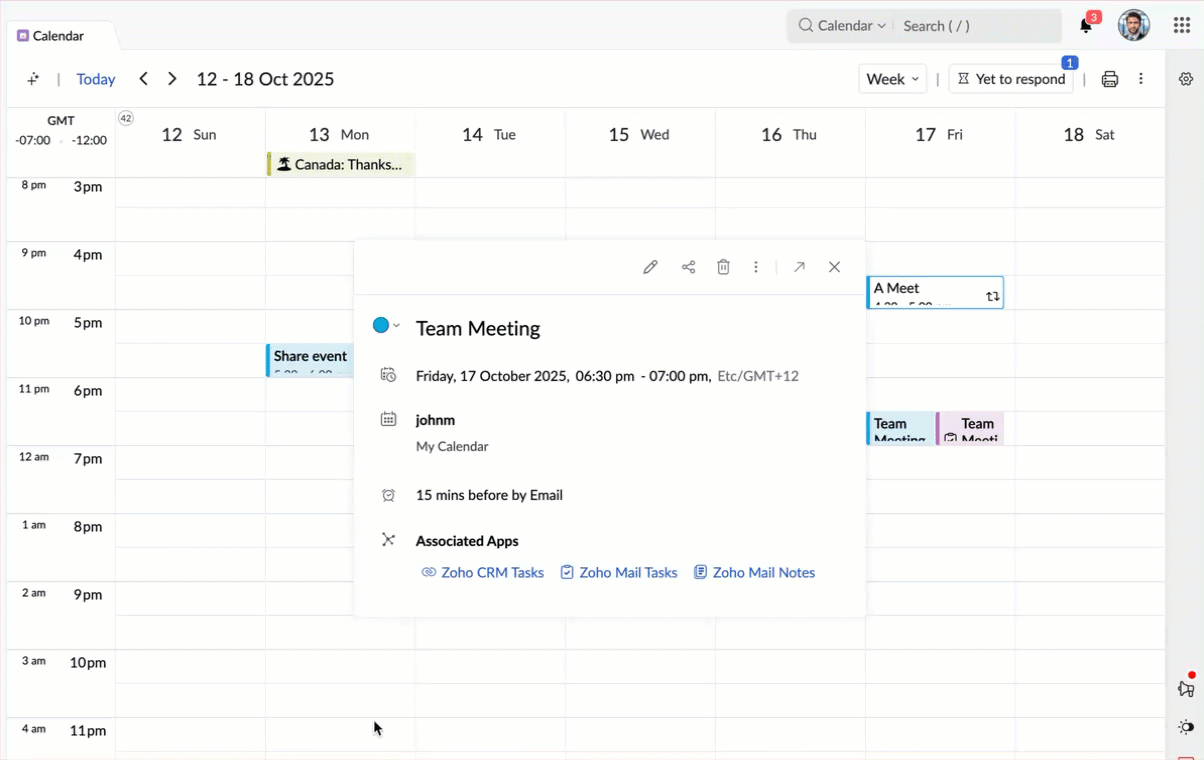Open Team Meeting in a new window
This screenshot has width=1204, height=760.
pos(799,267)
